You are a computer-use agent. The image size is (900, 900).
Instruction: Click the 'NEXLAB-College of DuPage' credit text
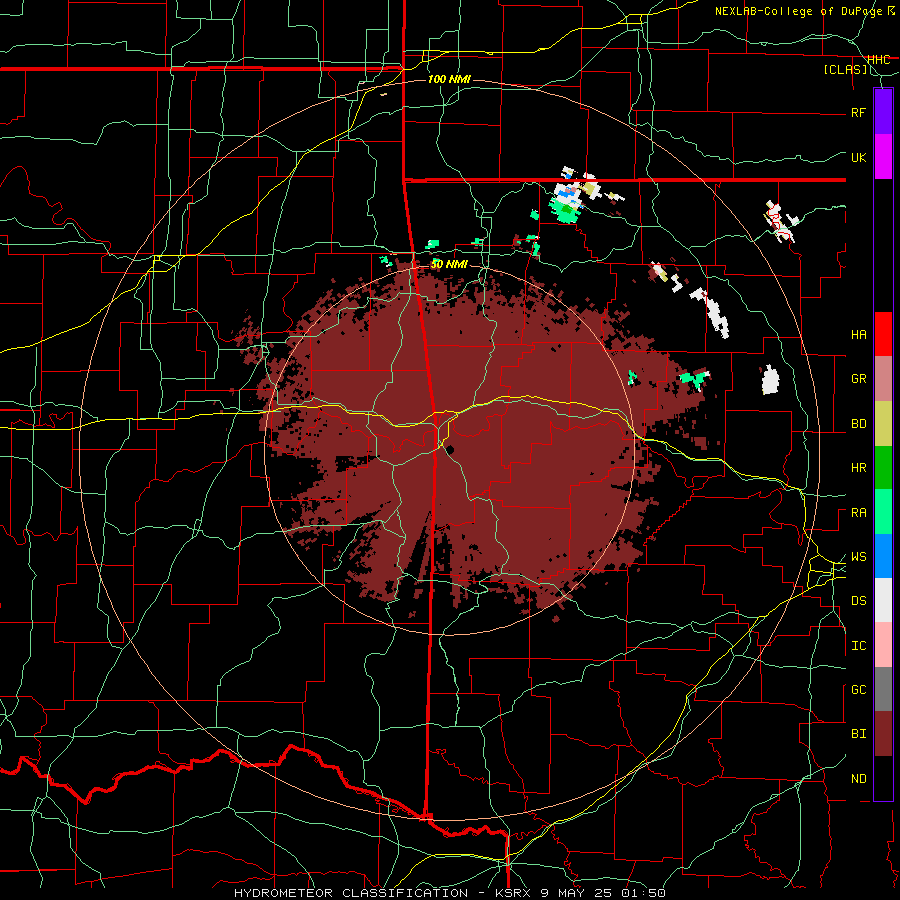tap(800, 11)
